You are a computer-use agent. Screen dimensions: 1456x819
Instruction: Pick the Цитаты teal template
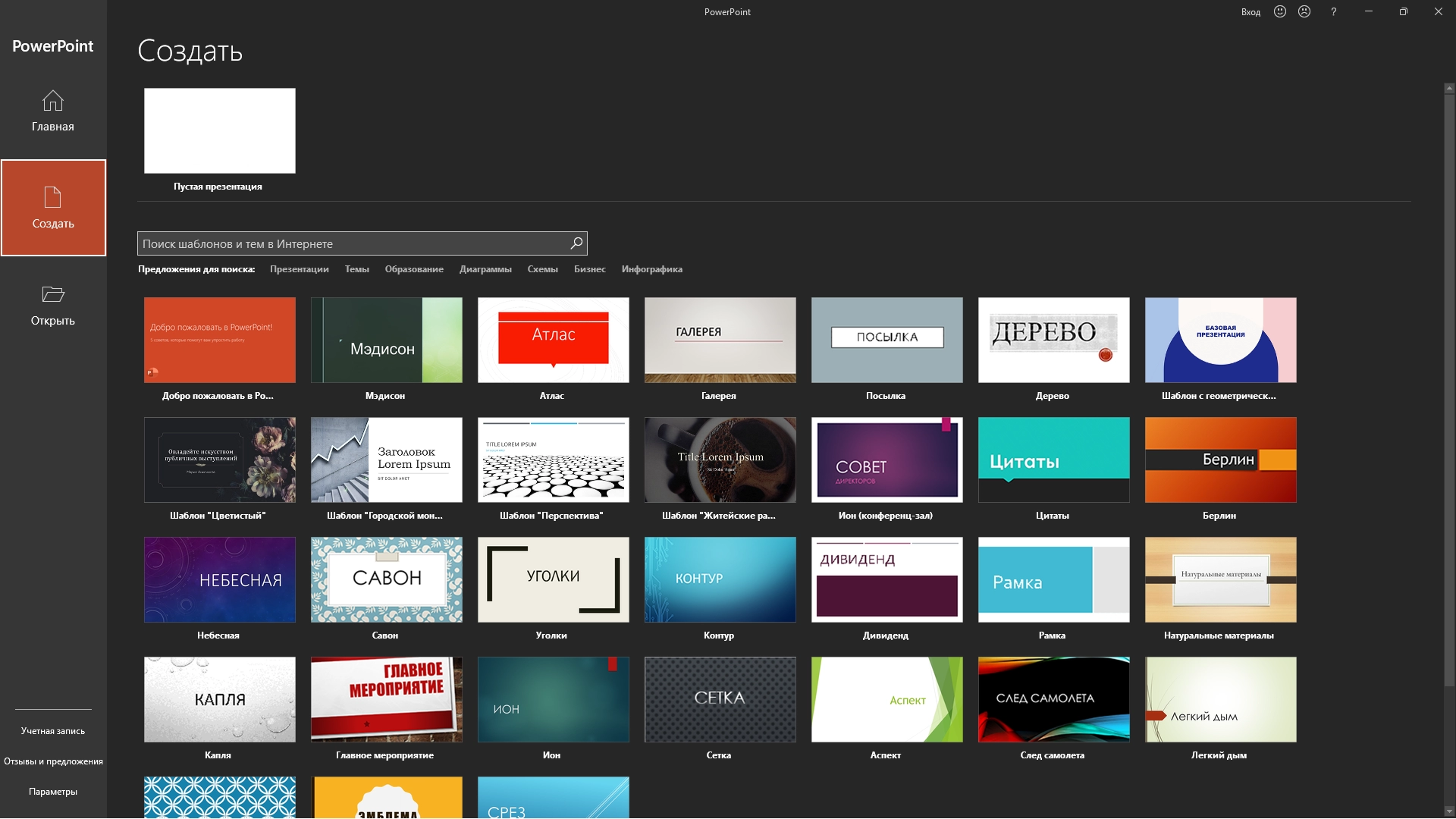pyautogui.click(x=1053, y=460)
